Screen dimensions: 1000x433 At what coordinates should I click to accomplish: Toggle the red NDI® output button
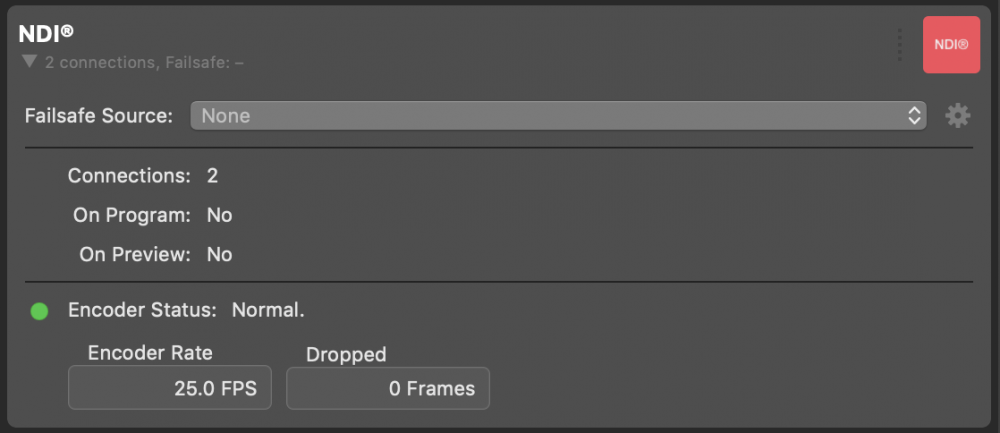click(x=951, y=45)
